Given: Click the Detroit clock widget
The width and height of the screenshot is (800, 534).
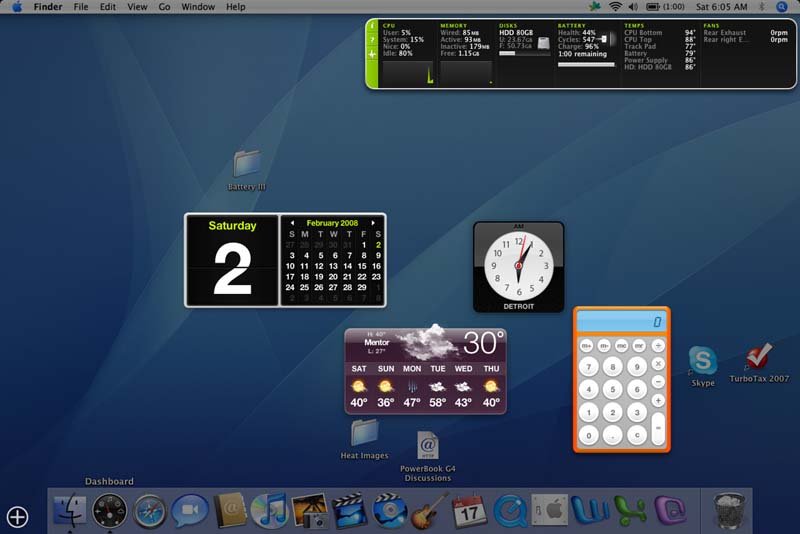Looking at the screenshot, I should [x=518, y=267].
